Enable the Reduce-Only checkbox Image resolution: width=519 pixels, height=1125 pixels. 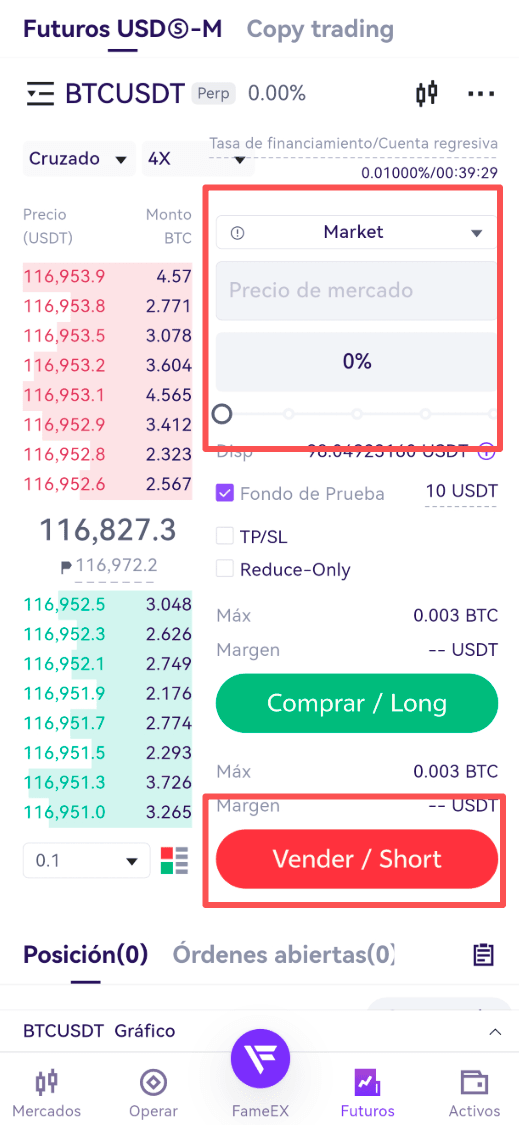[x=225, y=570]
